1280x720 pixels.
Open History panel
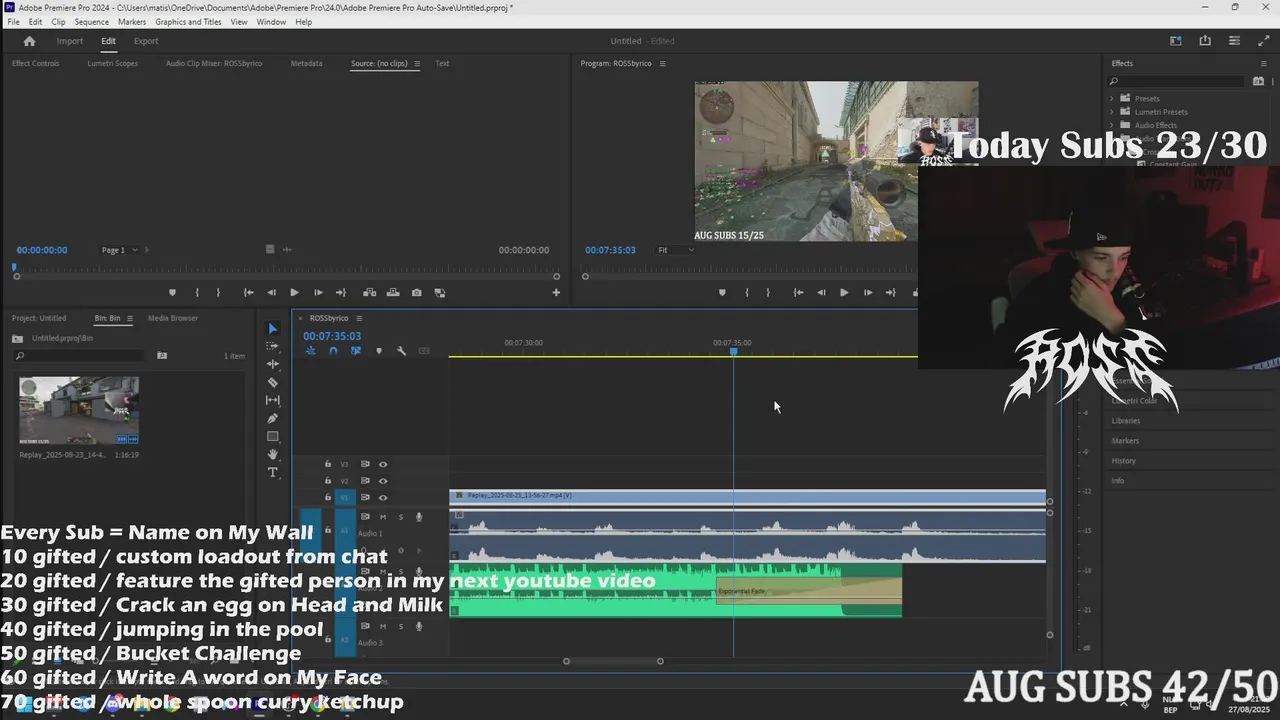coord(1124,460)
